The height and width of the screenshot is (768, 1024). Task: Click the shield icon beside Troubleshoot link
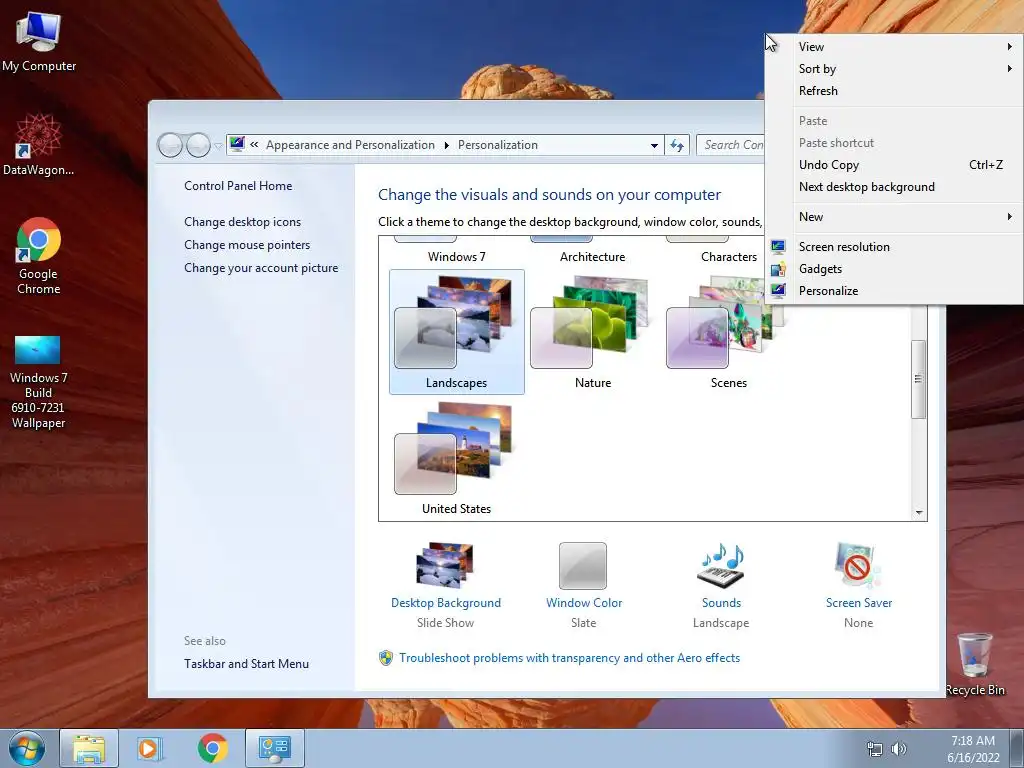385,658
